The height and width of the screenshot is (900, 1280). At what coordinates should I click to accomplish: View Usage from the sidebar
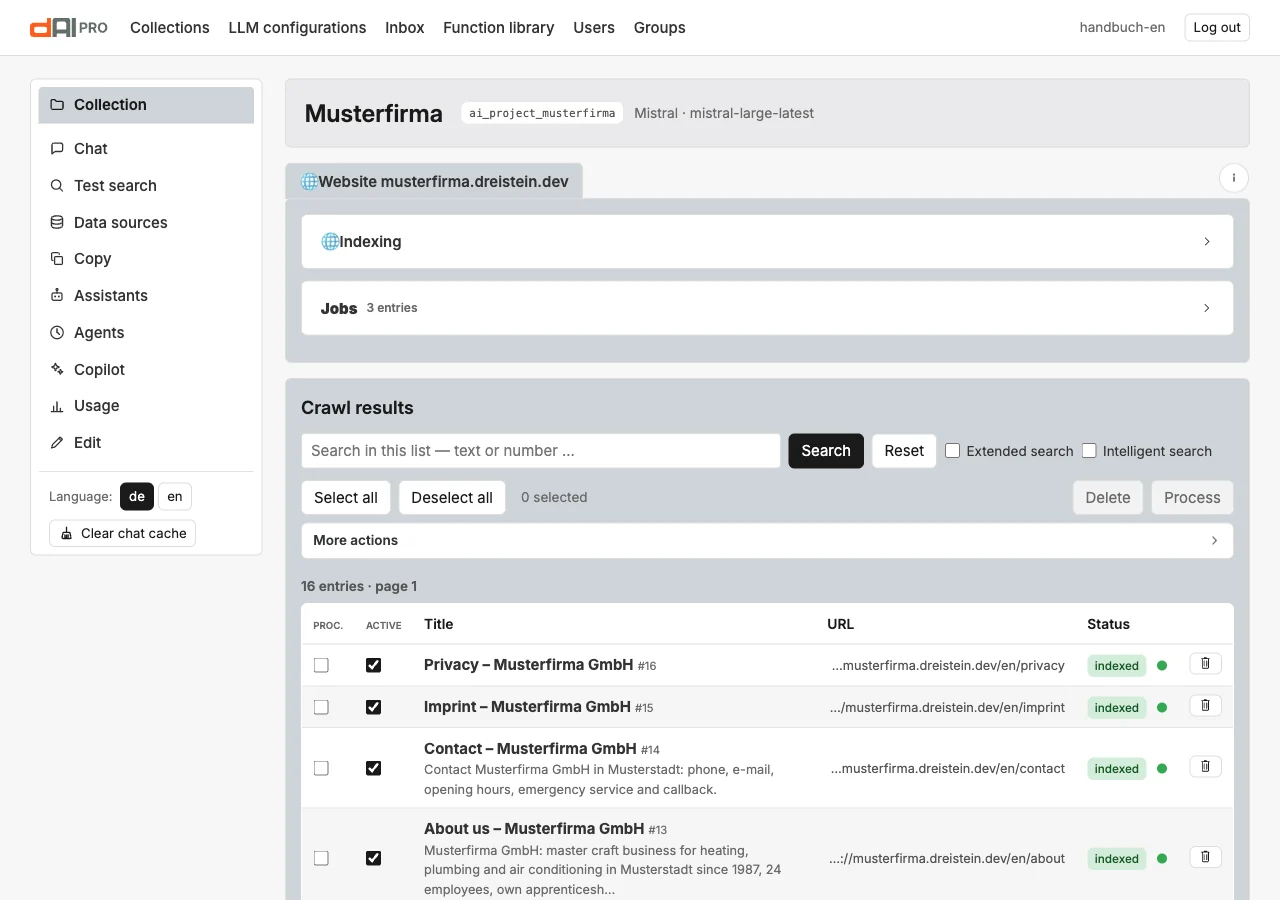click(x=146, y=406)
